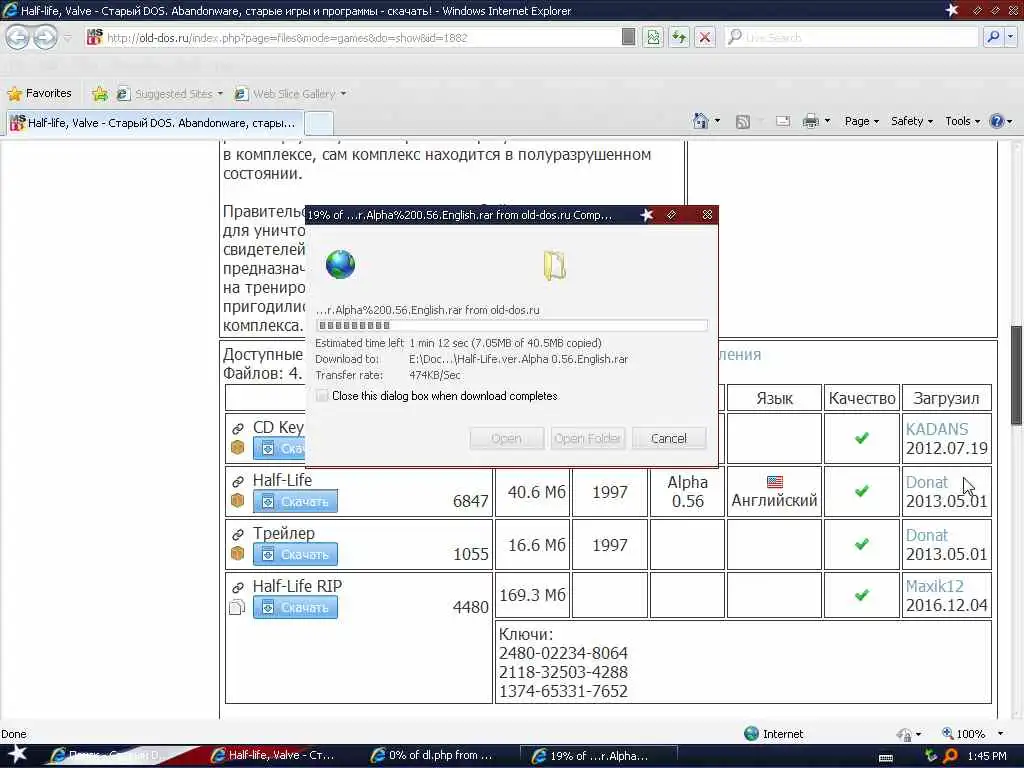
Task: Click the orange search icon in system tray
Action: click(x=950, y=756)
